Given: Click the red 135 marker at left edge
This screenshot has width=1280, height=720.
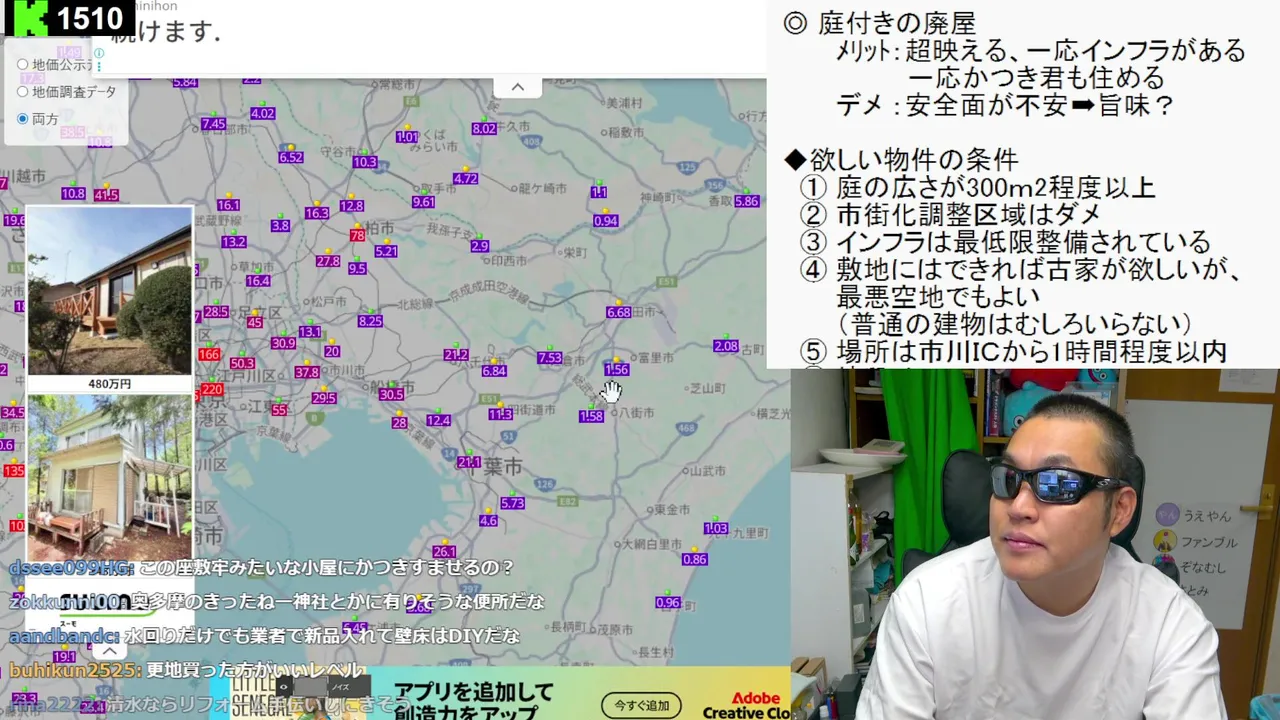Looking at the screenshot, I should tap(14, 471).
